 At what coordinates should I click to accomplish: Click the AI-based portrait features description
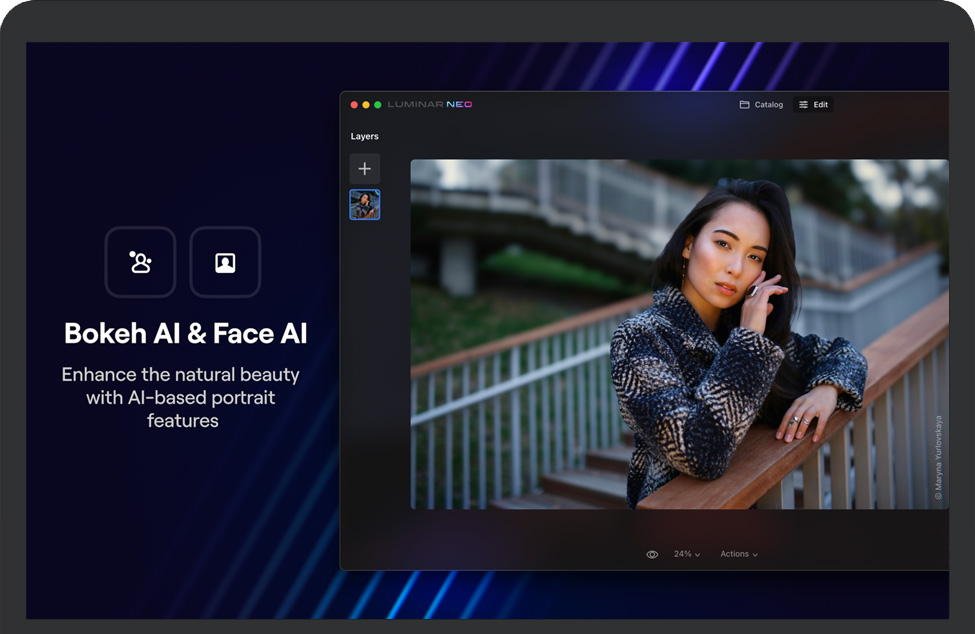(181, 397)
